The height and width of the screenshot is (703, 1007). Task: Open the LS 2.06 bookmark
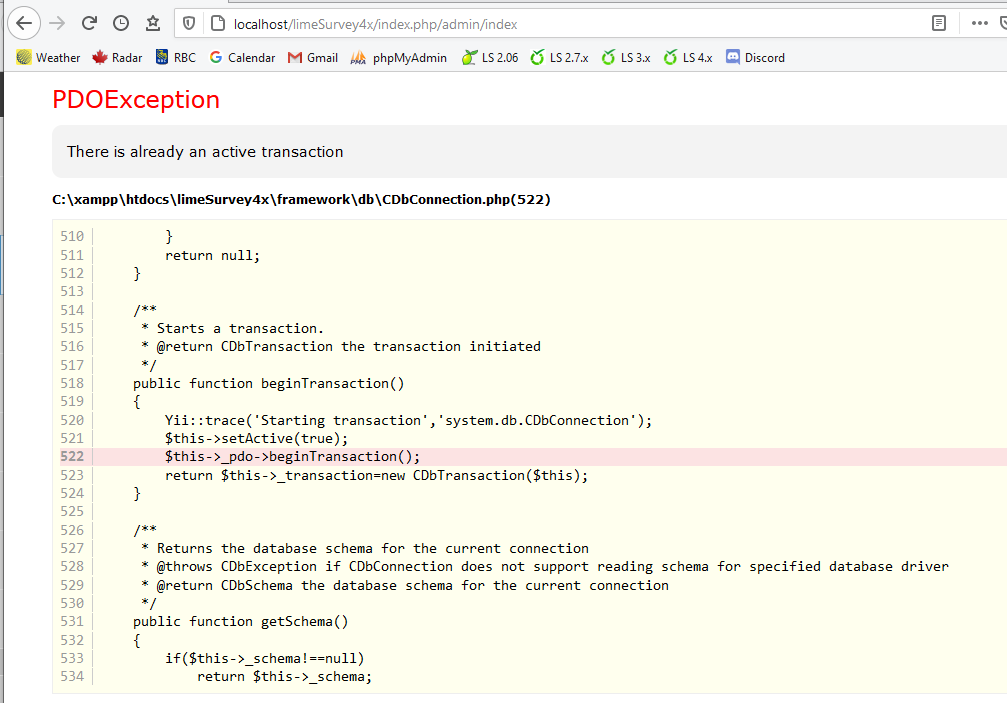pos(490,58)
